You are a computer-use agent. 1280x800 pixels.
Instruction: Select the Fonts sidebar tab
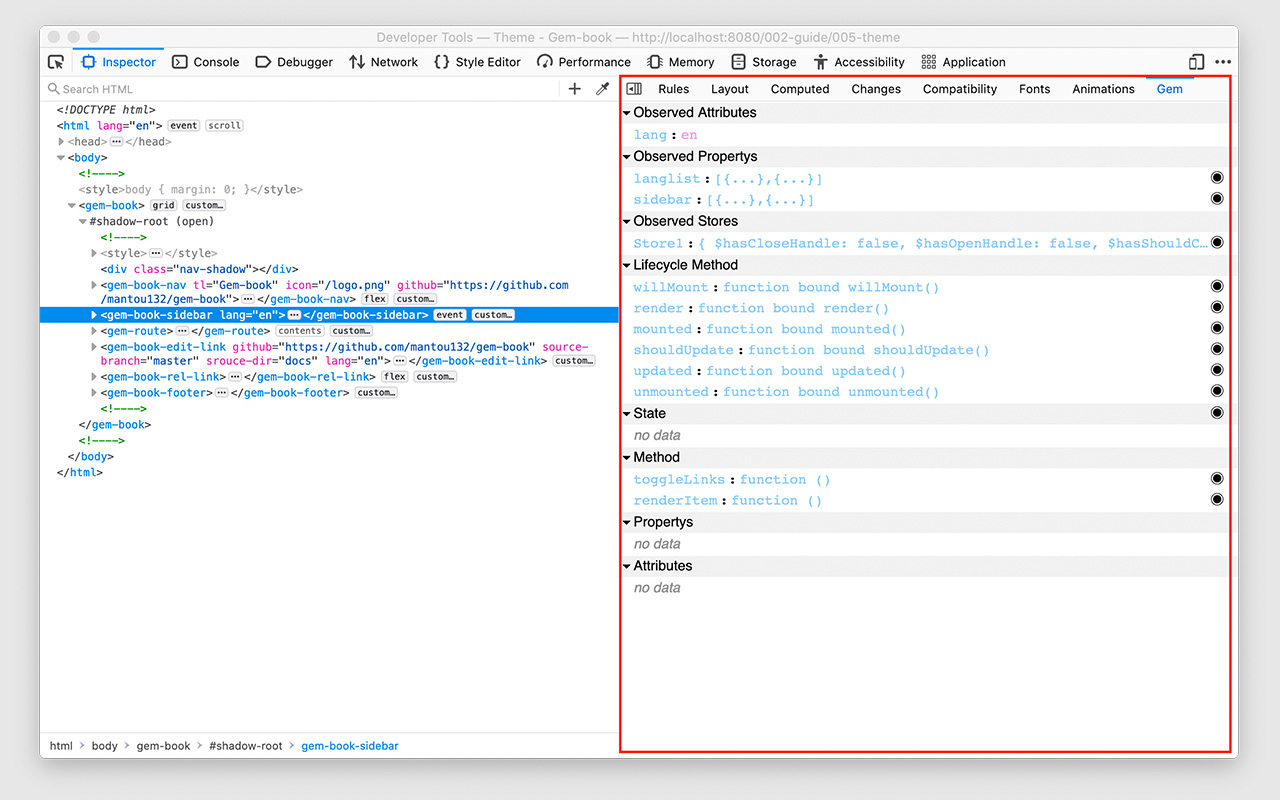1035,89
